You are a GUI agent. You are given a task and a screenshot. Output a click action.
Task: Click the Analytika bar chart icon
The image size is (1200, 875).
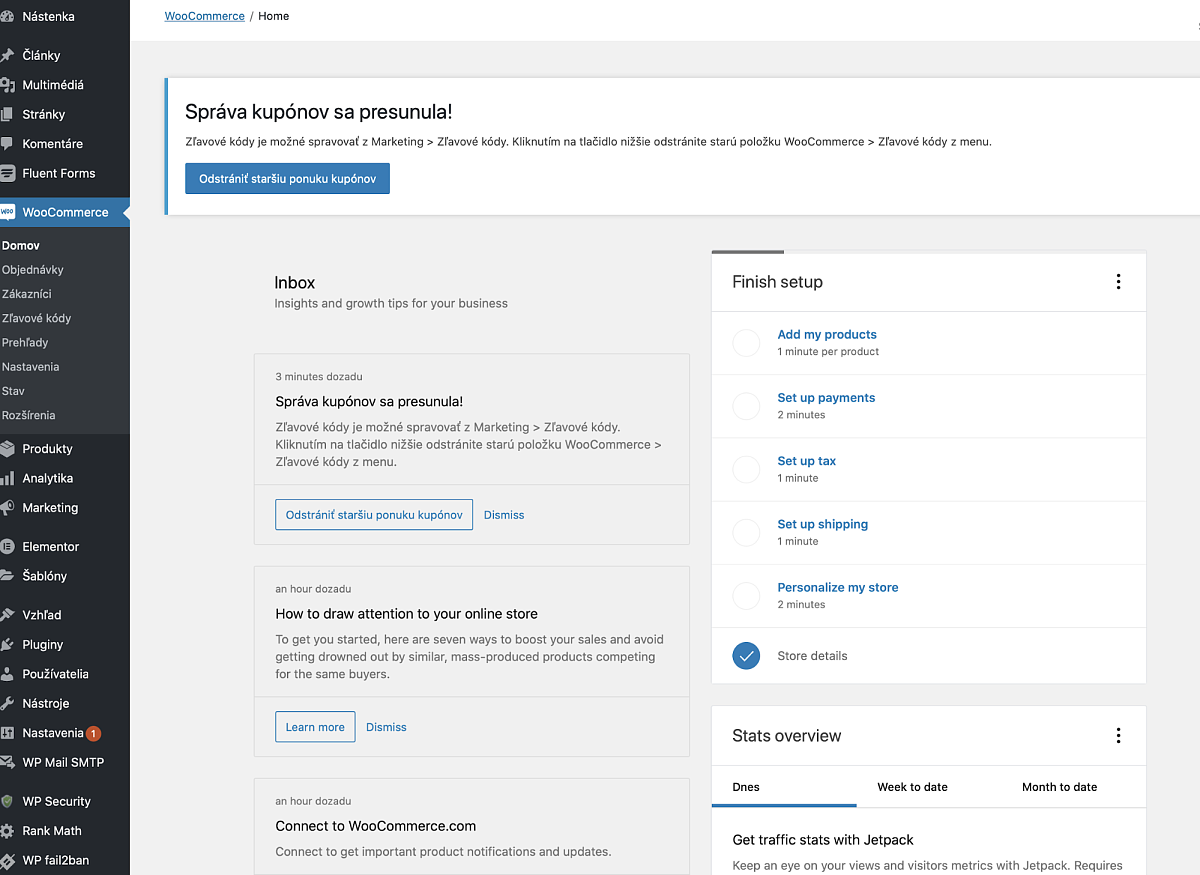7,479
